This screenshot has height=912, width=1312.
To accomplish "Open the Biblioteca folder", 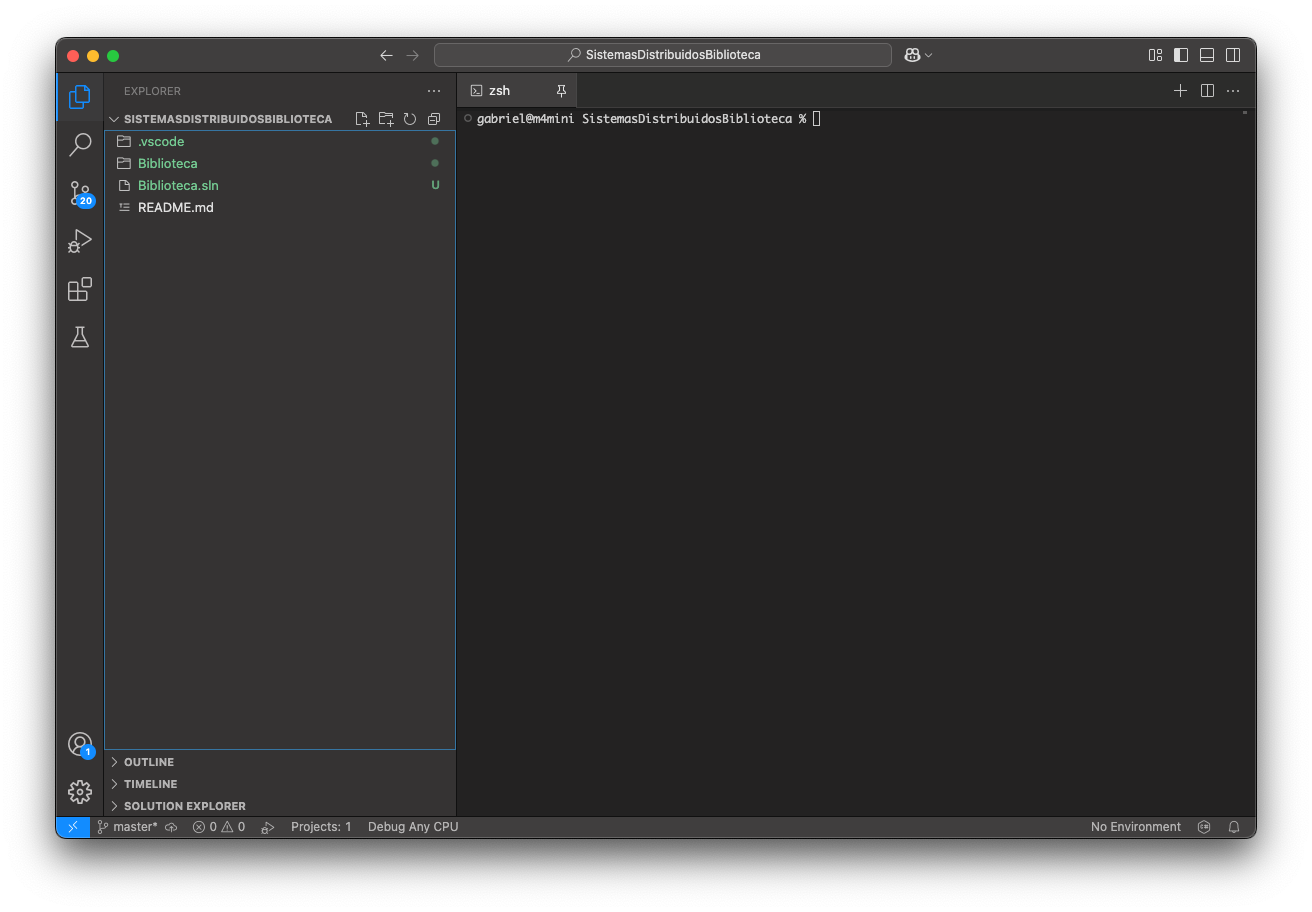I will 168,163.
